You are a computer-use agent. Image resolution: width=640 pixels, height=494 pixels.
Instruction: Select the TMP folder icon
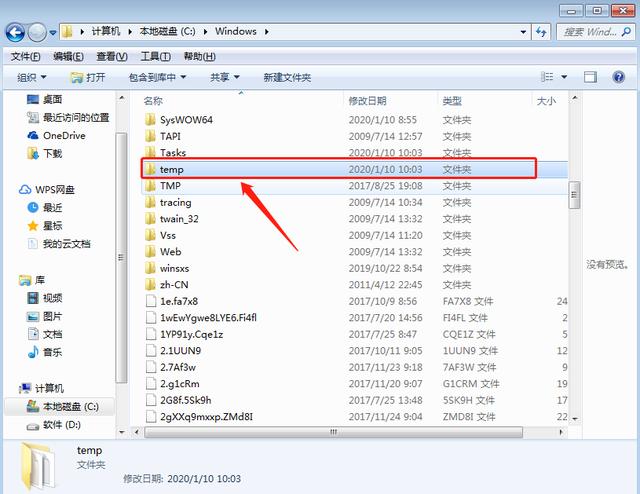[x=150, y=186]
